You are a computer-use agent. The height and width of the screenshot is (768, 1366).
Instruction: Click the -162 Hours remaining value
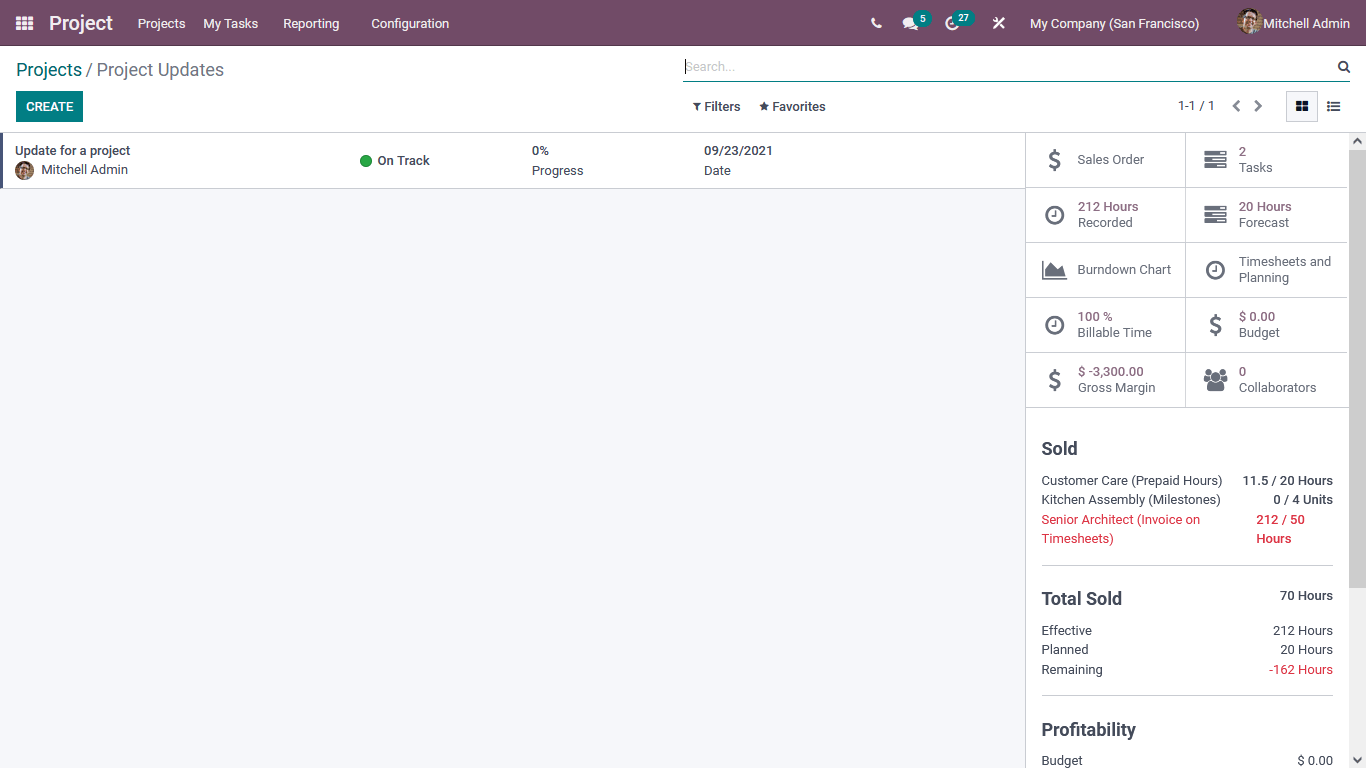tap(1301, 670)
